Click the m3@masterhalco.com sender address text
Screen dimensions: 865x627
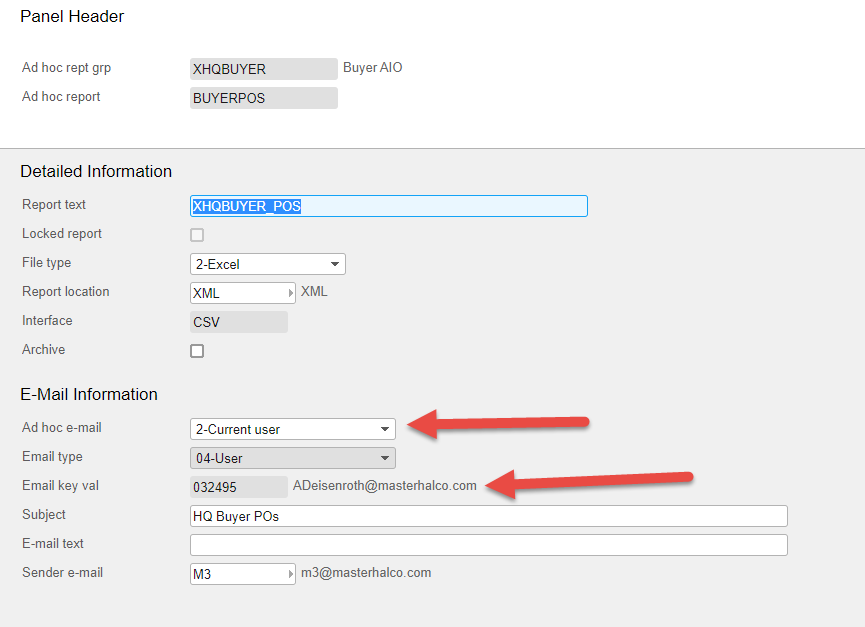pos(366,573)
